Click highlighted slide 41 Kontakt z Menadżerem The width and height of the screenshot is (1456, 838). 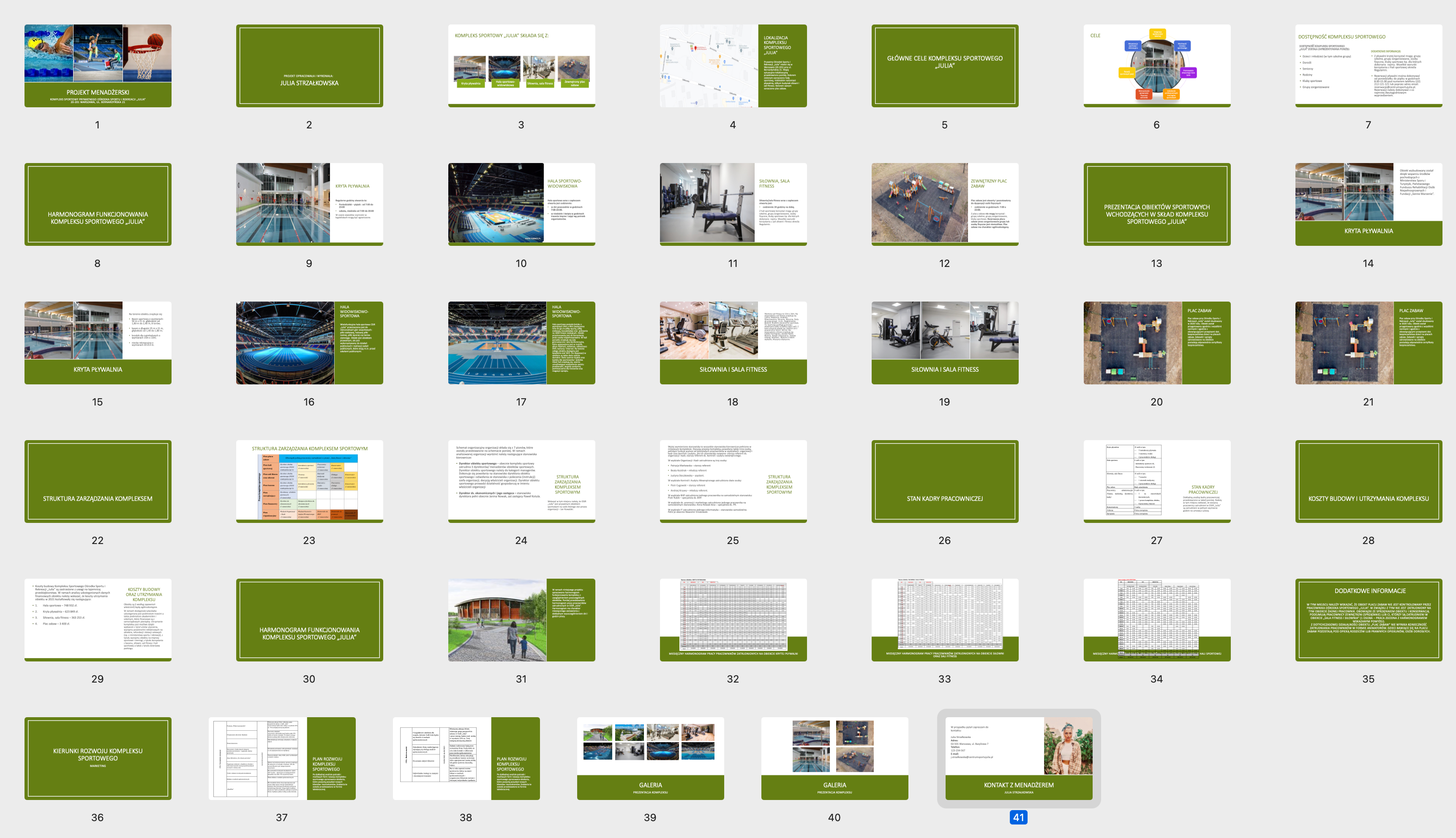[1018, 758]
